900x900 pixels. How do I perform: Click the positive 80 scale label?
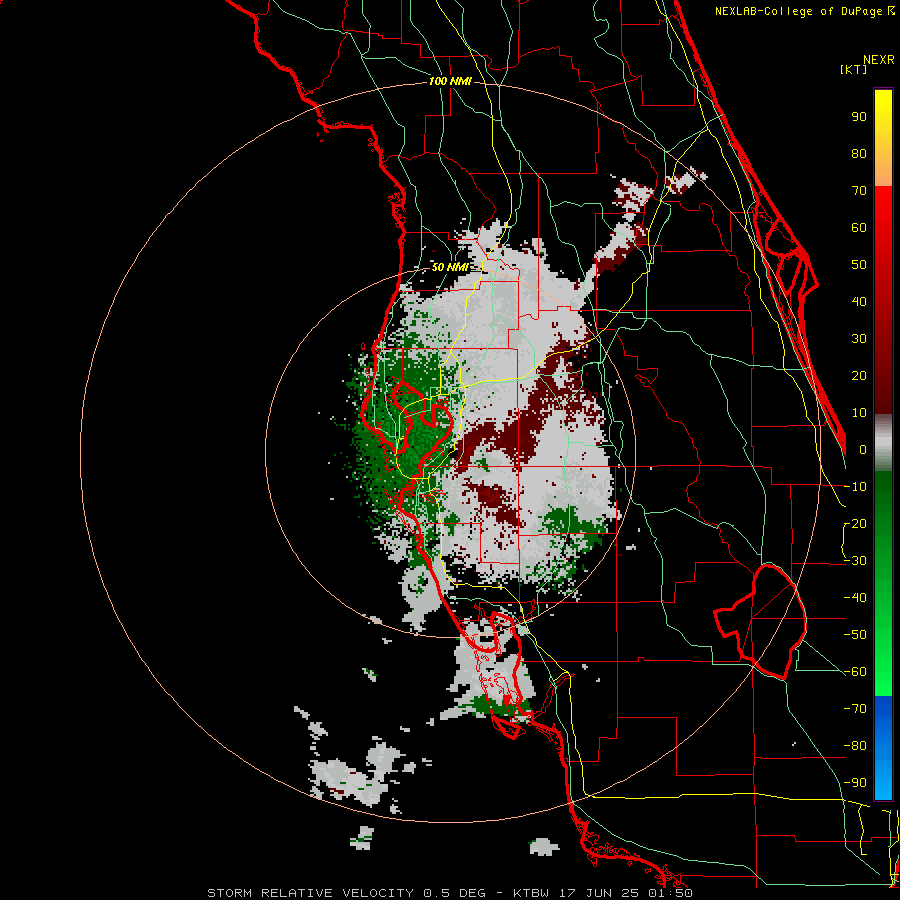coord(859,154)
